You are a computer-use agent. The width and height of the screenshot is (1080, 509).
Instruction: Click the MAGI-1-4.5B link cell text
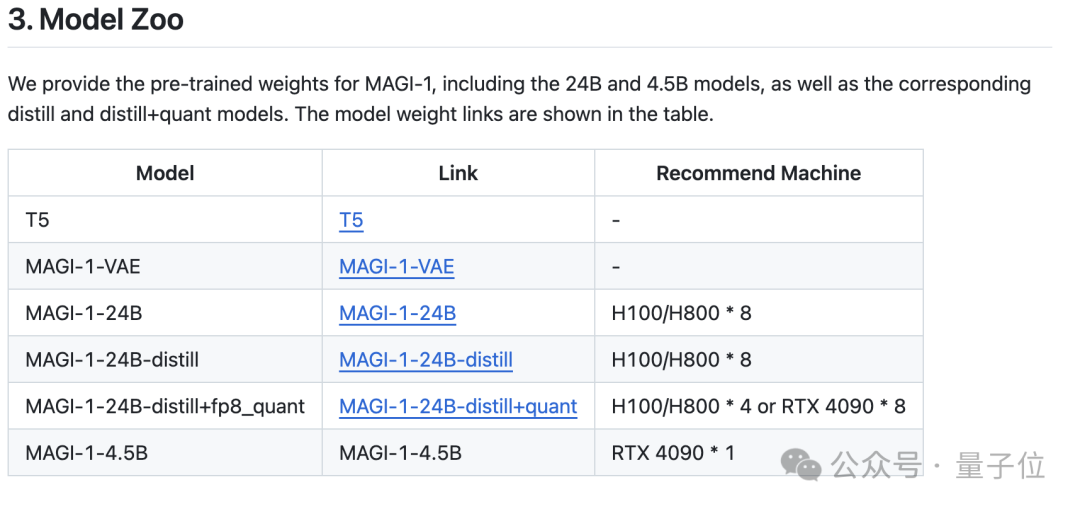tap(400, 453)
